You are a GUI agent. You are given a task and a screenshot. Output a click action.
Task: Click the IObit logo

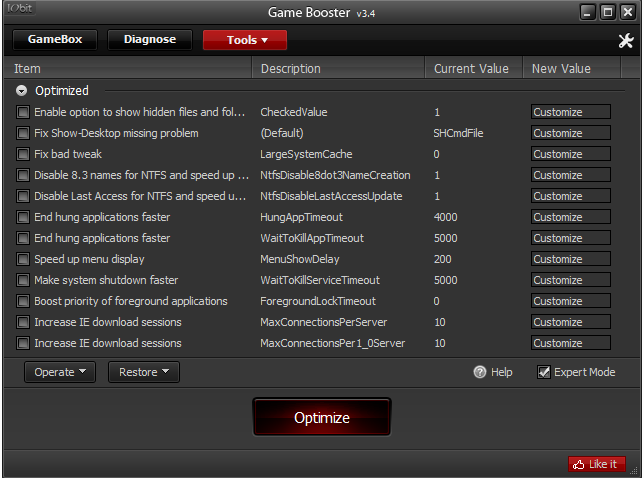(19, 8)
